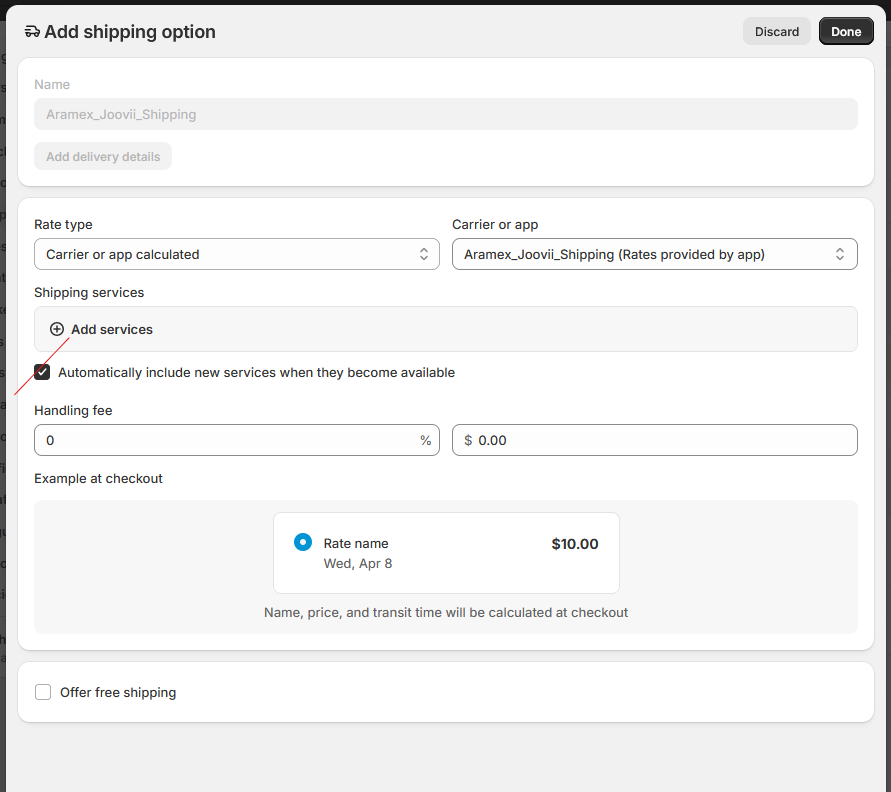The image size is (891, 792).
Task: Click the percent symbol in Handling fee
Action: (426, 440)
